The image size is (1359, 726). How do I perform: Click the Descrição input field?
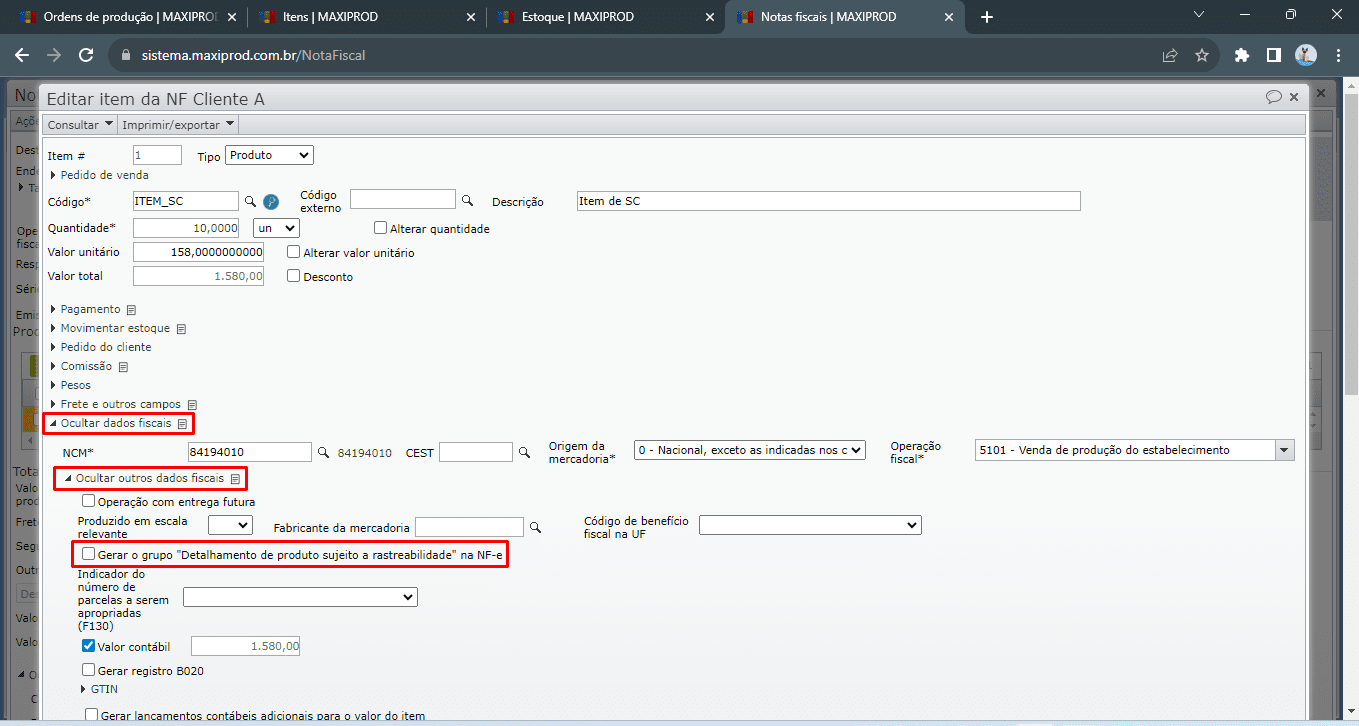click(828, 201)
